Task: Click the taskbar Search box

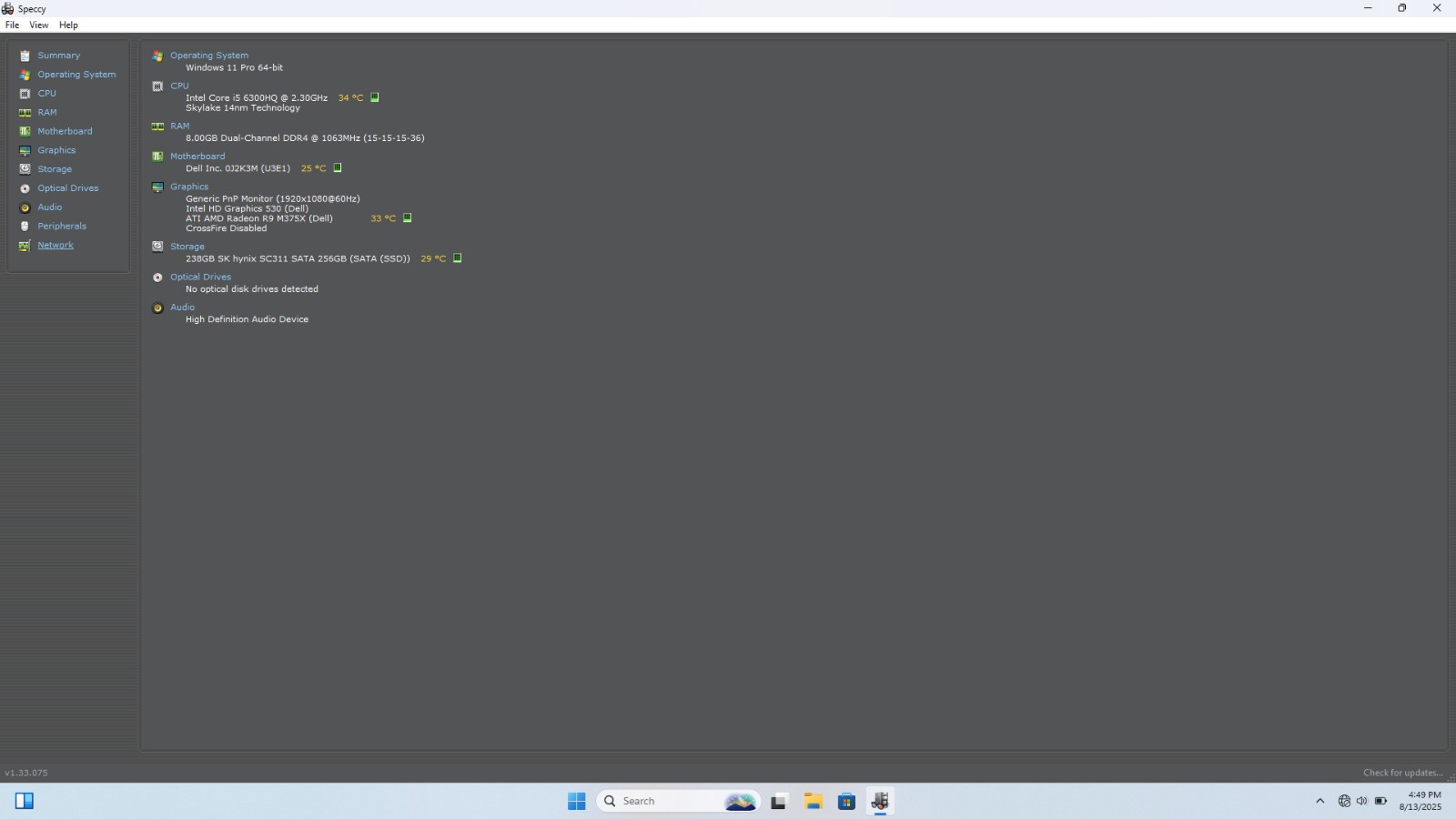Action: click(678, 801)
